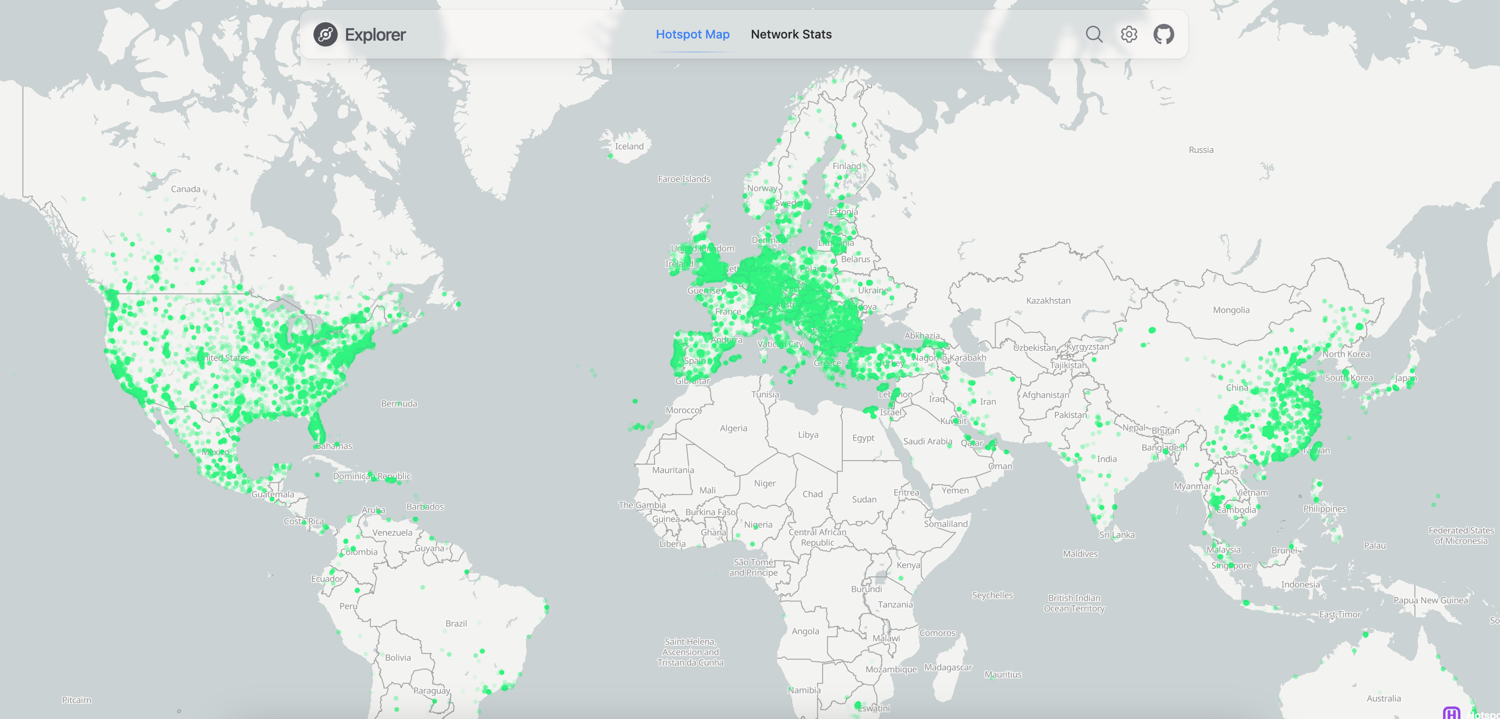The image size is (1500, 719).
Task: Click the Sri Lanka map label
Action: [x=1117, y=535]
